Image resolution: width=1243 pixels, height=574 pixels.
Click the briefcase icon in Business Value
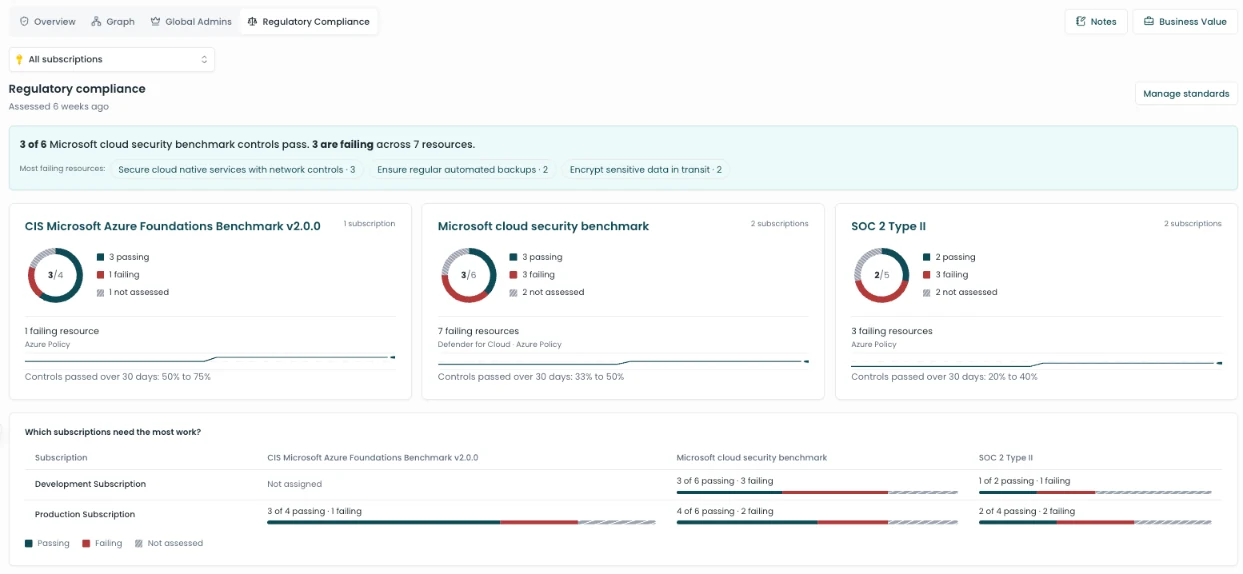(1149, 21)
